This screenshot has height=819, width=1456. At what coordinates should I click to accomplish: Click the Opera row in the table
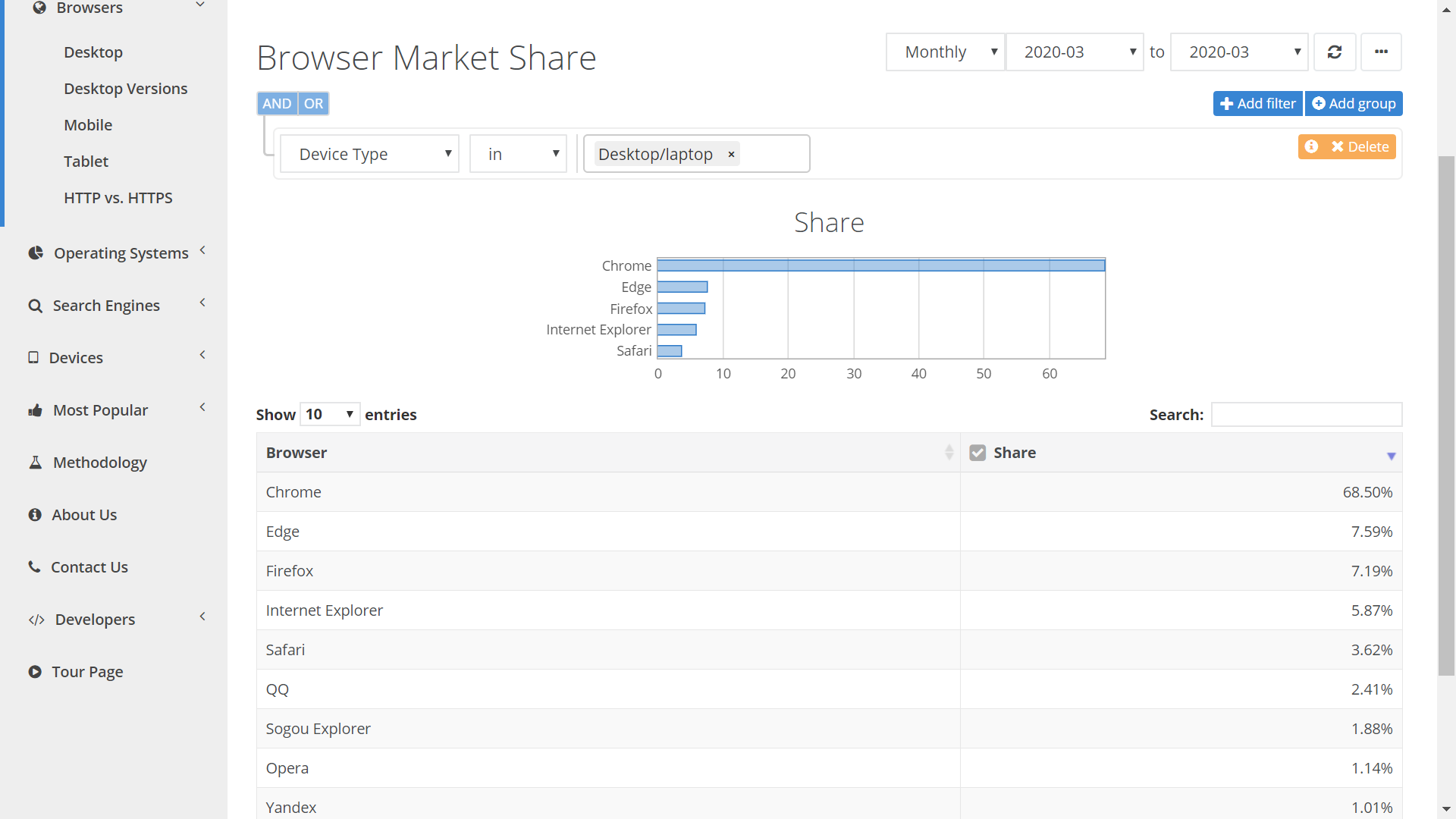[830, 768]
